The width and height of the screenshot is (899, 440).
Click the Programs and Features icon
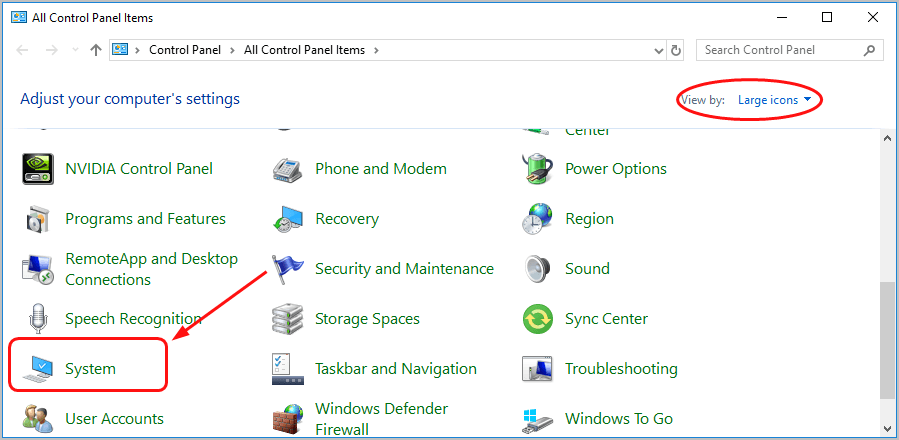pos(38,219)
